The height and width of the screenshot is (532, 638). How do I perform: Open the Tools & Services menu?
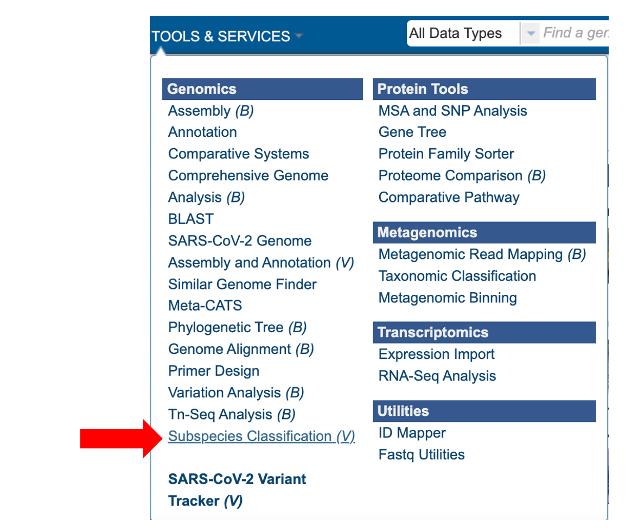(x=226, y=36)
